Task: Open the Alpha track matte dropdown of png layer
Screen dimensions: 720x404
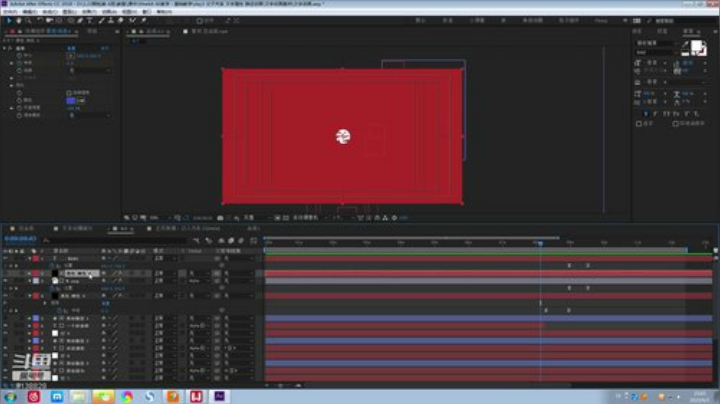Action: click(x=199, y=281)
